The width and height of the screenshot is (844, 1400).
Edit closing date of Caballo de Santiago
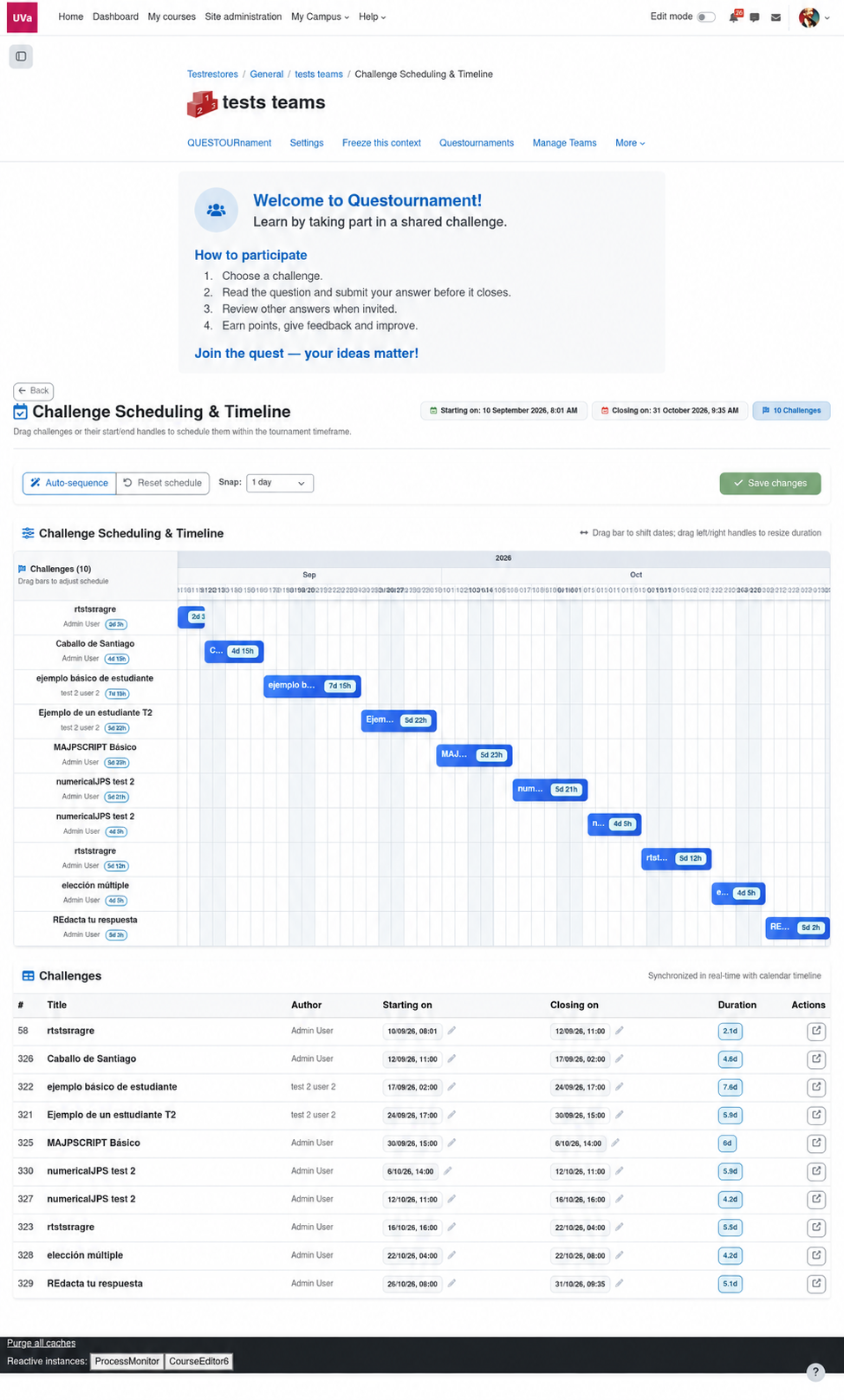[619, 1058]
